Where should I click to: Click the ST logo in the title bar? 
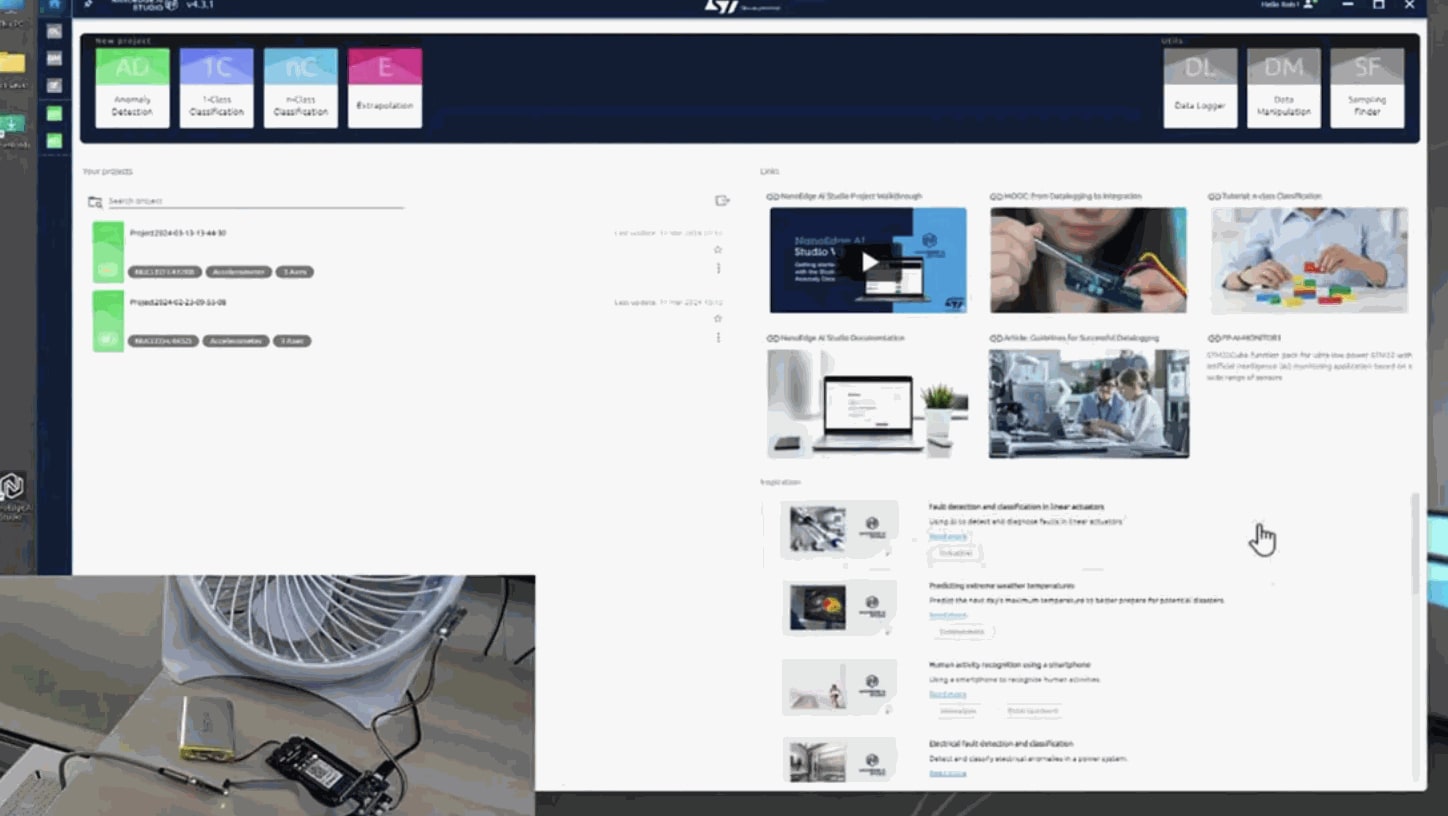click(721, 6)
